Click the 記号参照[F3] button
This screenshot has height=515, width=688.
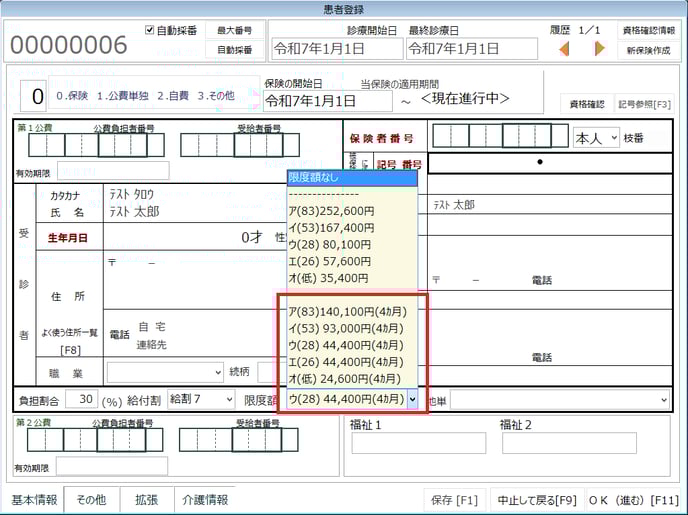644,103
